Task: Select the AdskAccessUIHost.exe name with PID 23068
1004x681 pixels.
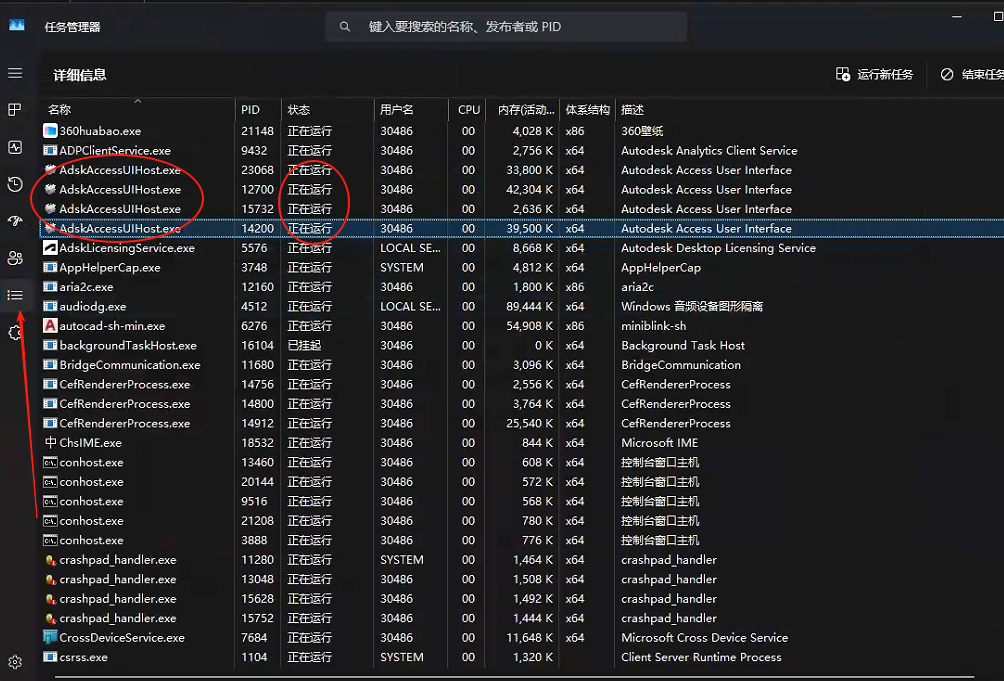Action: click(120, 170)
